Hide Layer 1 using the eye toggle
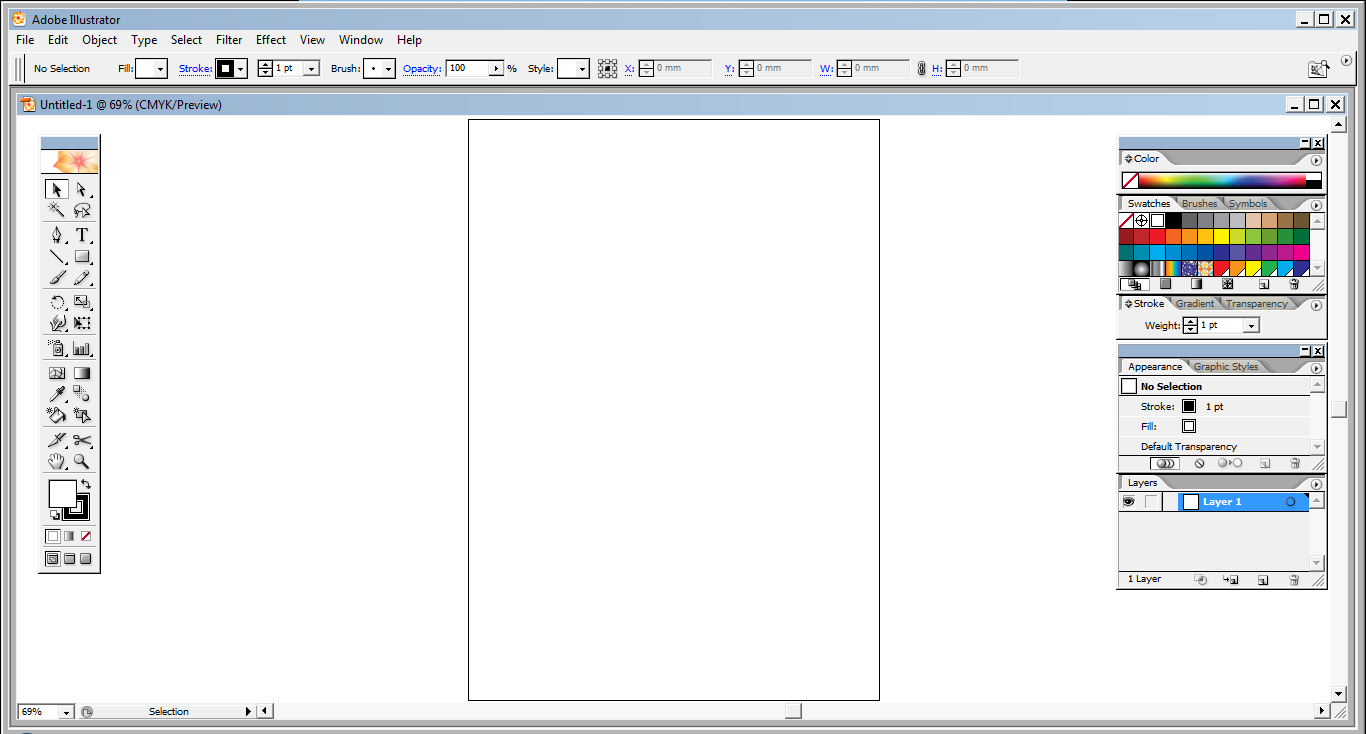This screenshot has width=1366, height=734. coord(1128,501)
